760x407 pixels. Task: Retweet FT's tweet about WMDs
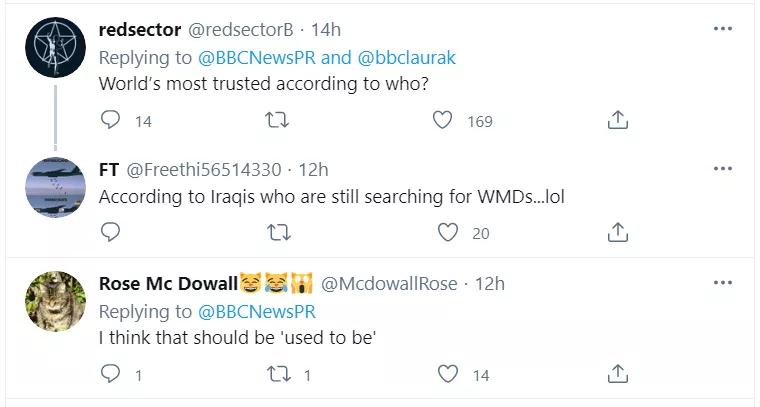[x=280, y=232]
